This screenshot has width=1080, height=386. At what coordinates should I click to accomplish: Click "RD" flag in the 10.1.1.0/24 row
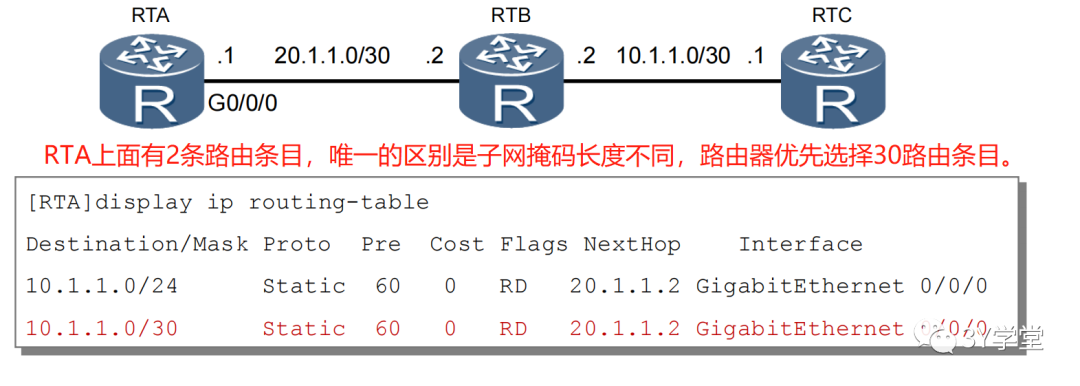[x=514, y=286]
